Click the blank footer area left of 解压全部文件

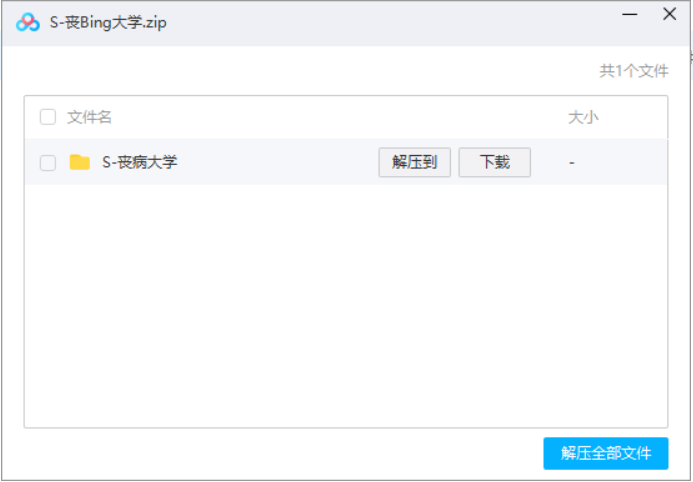tap(280, 453)
